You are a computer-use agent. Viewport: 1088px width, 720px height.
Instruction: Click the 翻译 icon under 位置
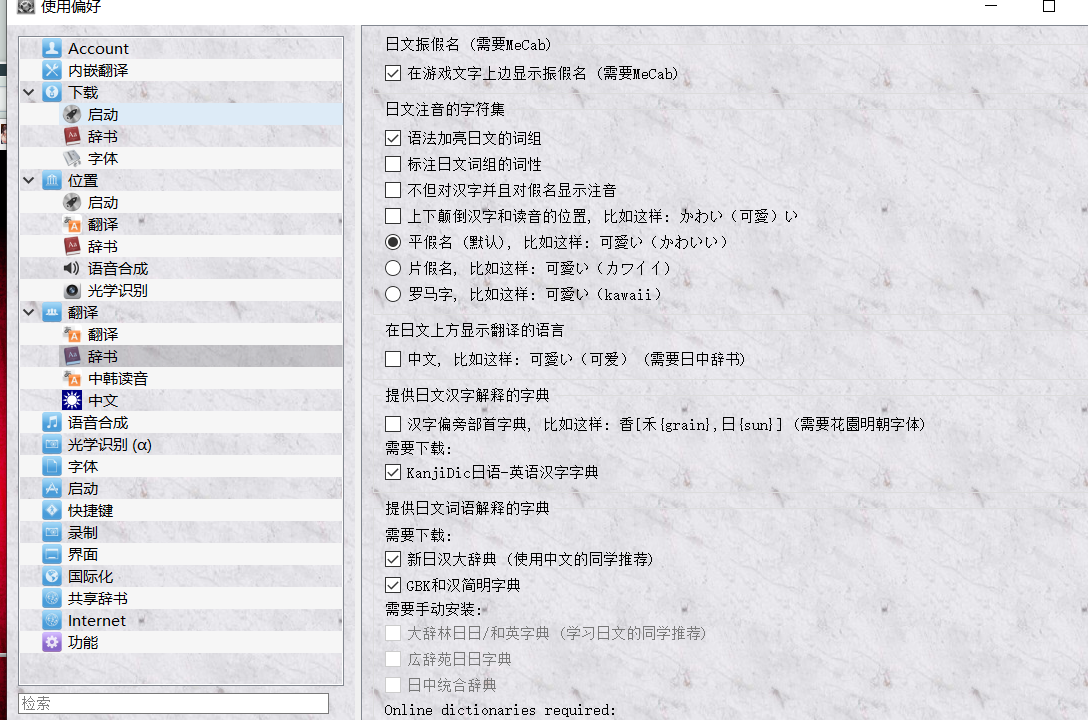[72, 224]
